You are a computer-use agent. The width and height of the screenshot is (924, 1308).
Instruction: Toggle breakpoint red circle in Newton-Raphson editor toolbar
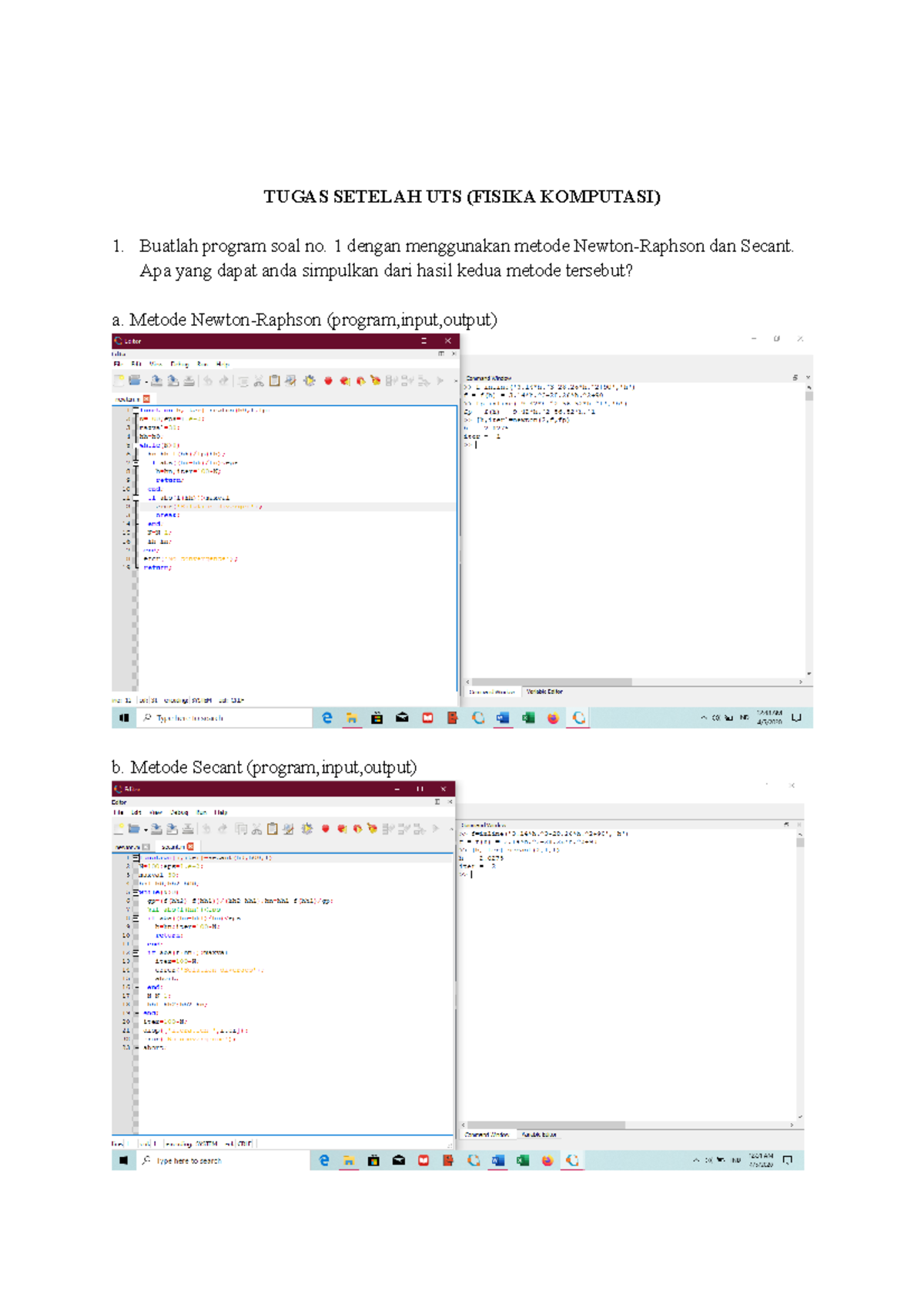[x=328, y=381]
